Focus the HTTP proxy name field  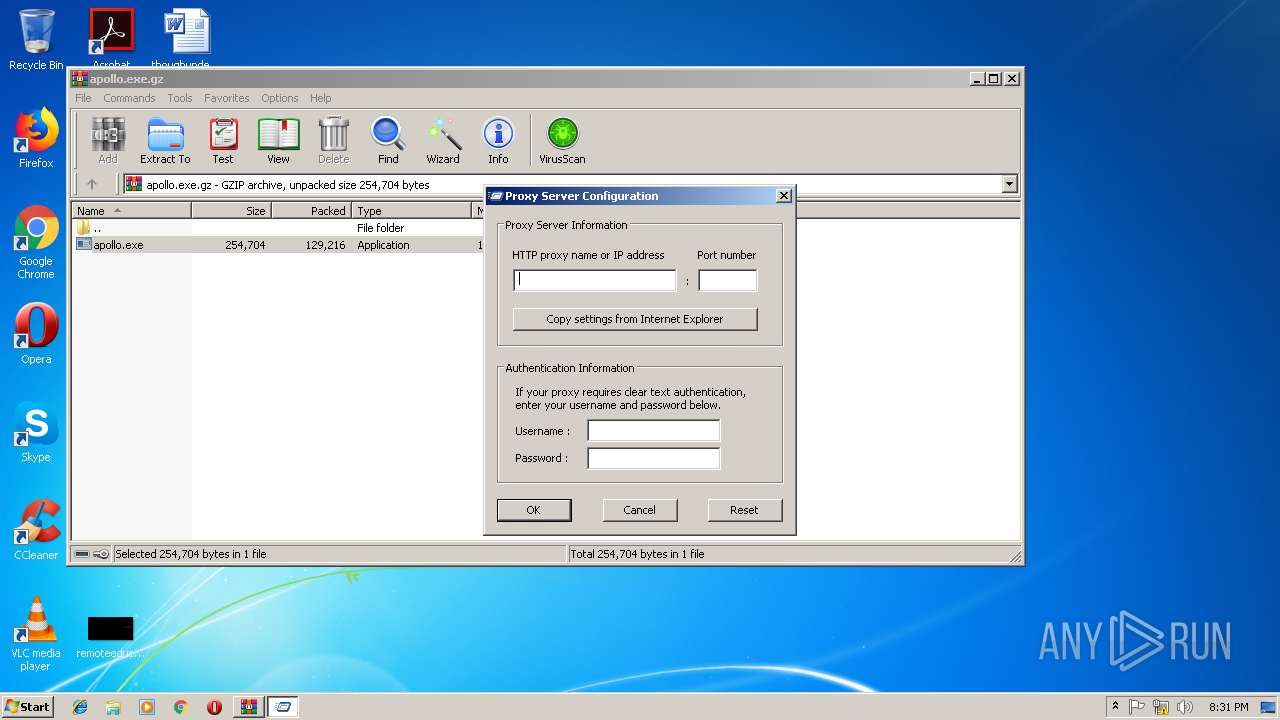tap(595, 281)
